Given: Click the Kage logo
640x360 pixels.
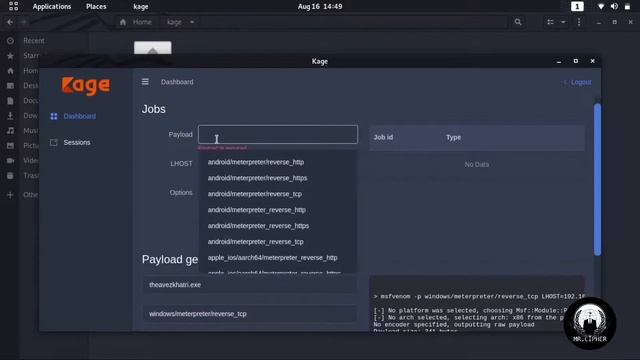Looking at the screenshot, I should point(86,86).
